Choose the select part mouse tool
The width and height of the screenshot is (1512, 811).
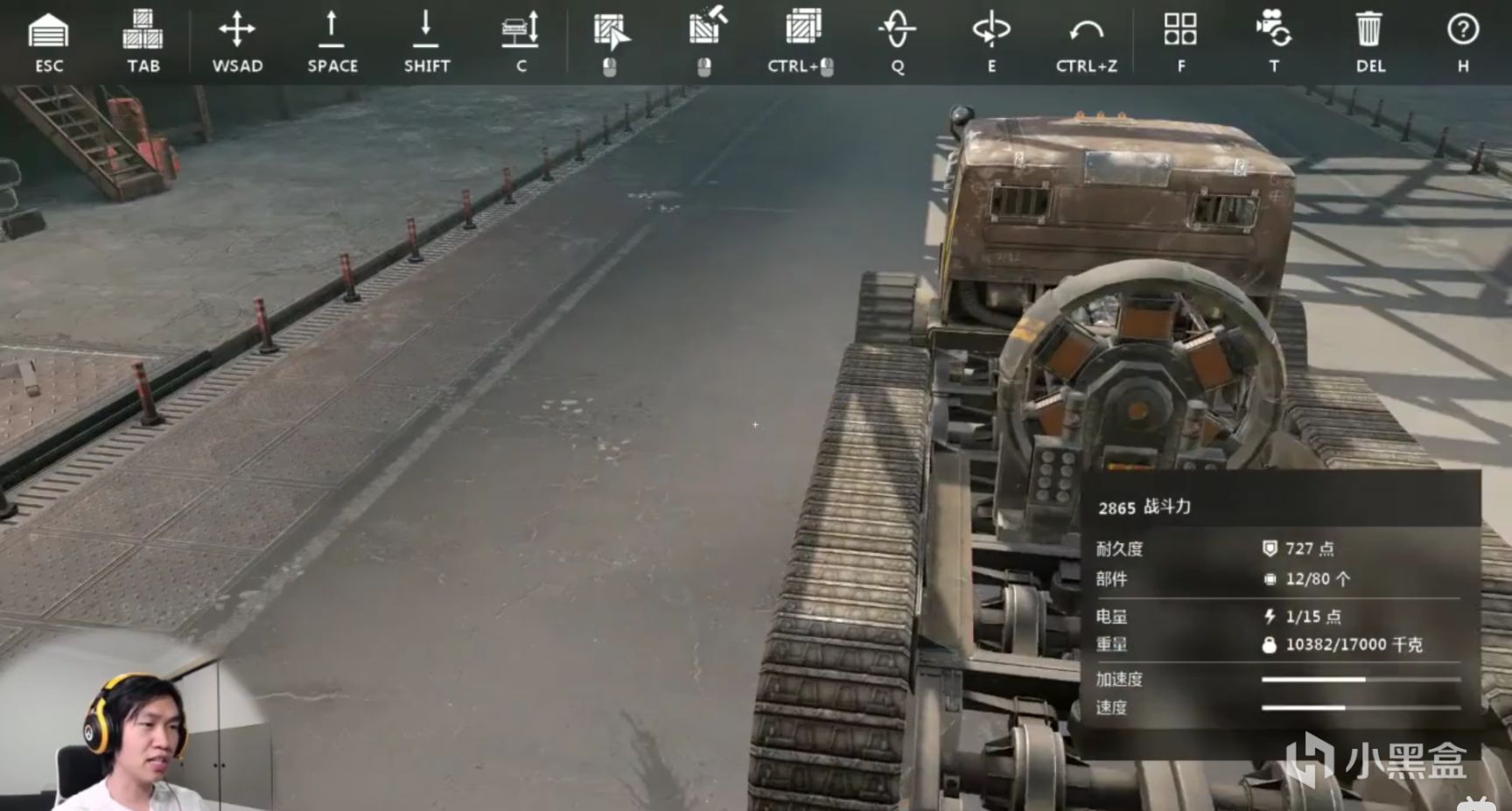point(611,32)
